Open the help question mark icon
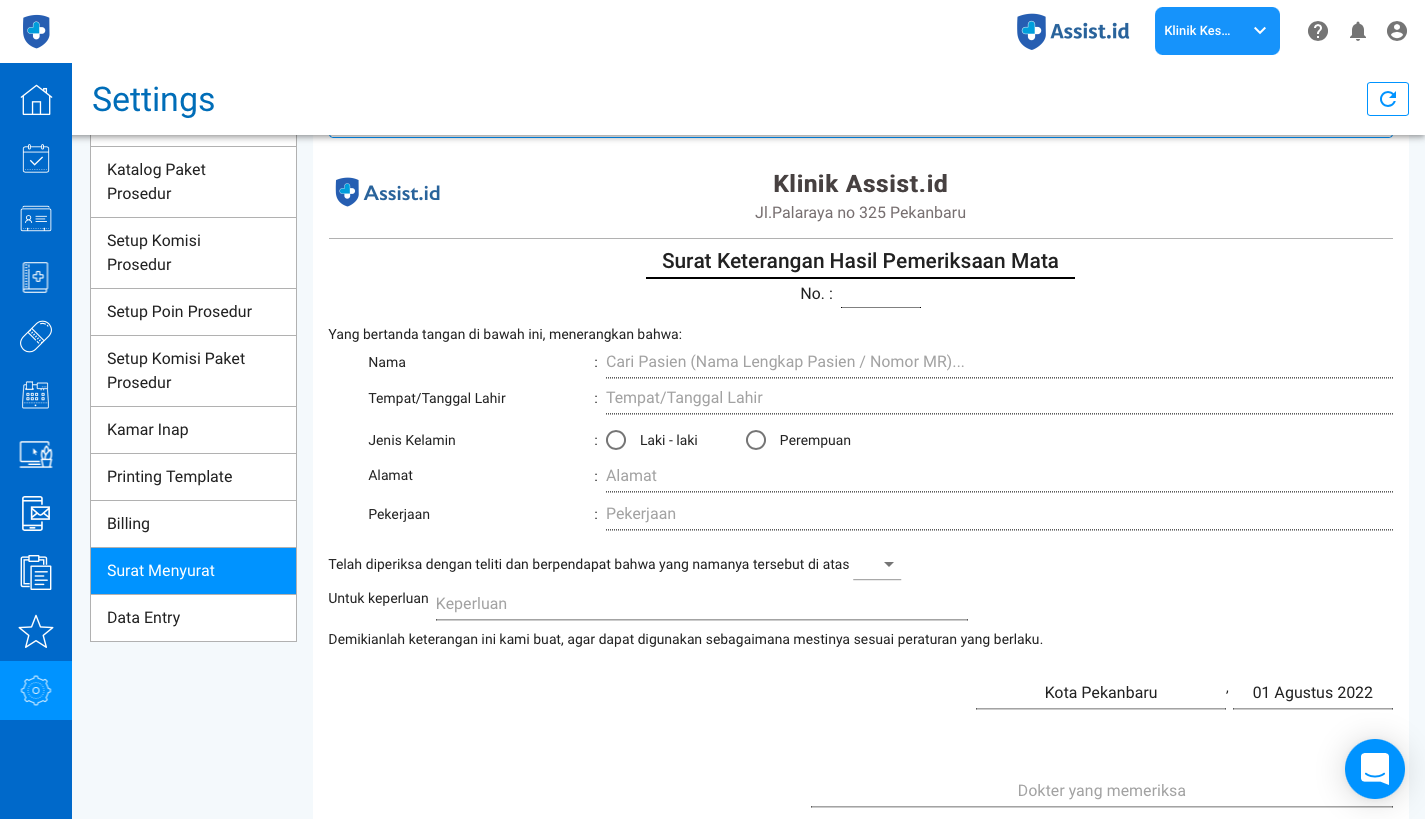1425x819 pixels. click(x=1318, y=31)
